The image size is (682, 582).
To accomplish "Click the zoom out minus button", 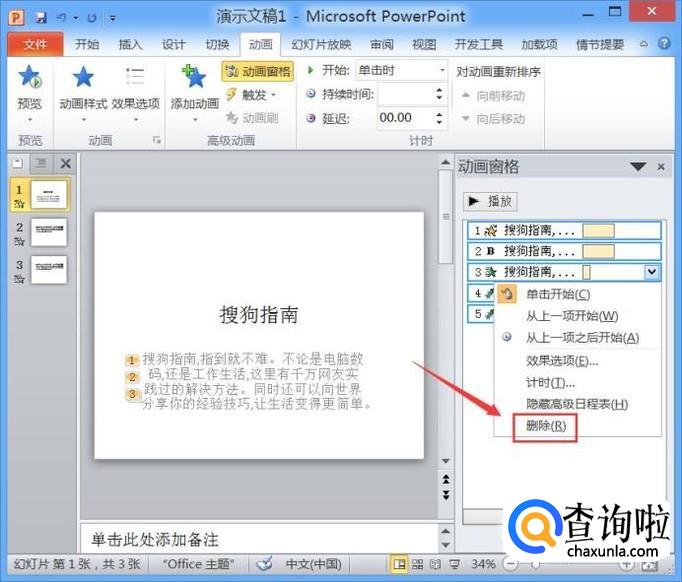I will [511, 565].
